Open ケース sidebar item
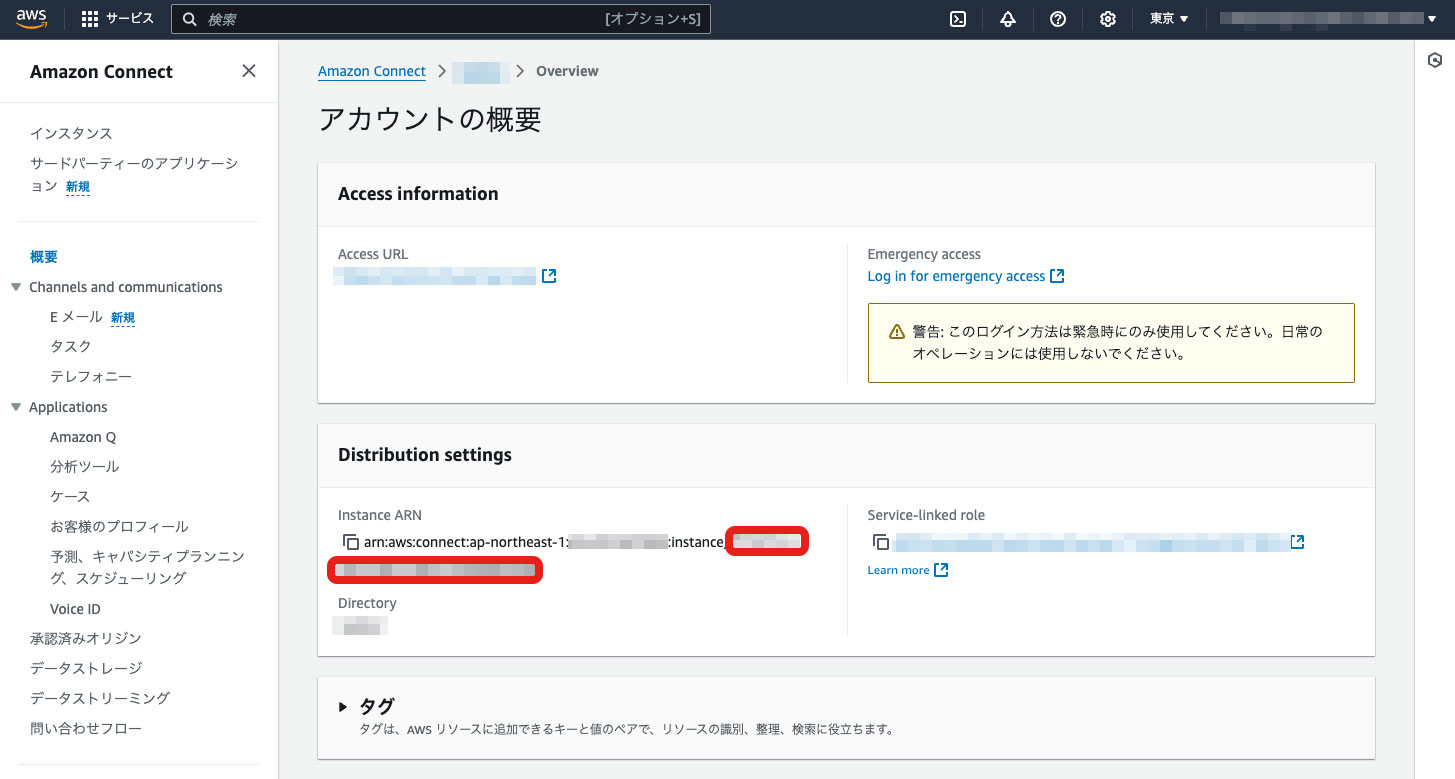Image resolution: width=1455 pixels, height=779 pixels. [x=70, y=496]
